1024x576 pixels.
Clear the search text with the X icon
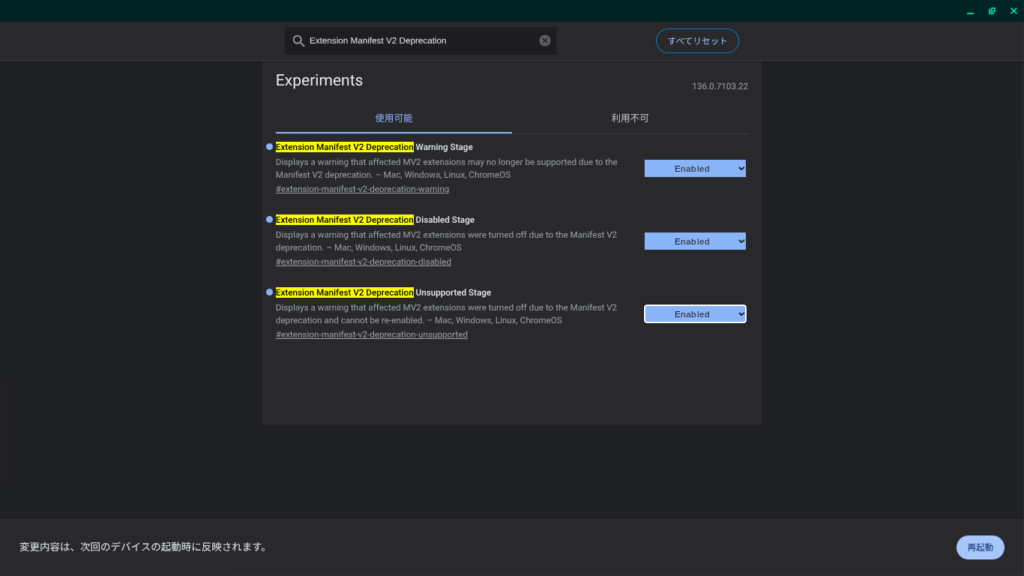point(545,41)
